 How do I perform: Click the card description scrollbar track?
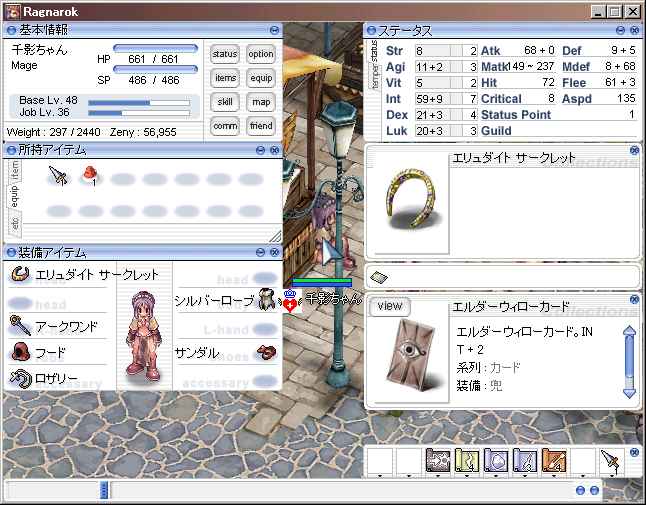(x=629, y=362)
